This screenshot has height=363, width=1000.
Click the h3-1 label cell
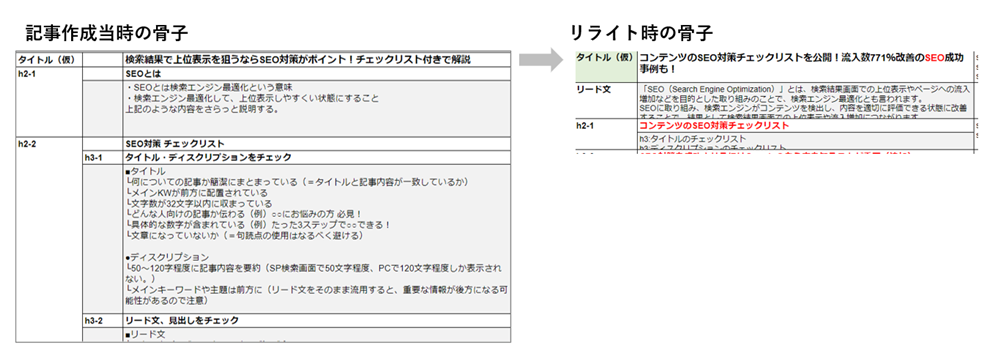103,158
